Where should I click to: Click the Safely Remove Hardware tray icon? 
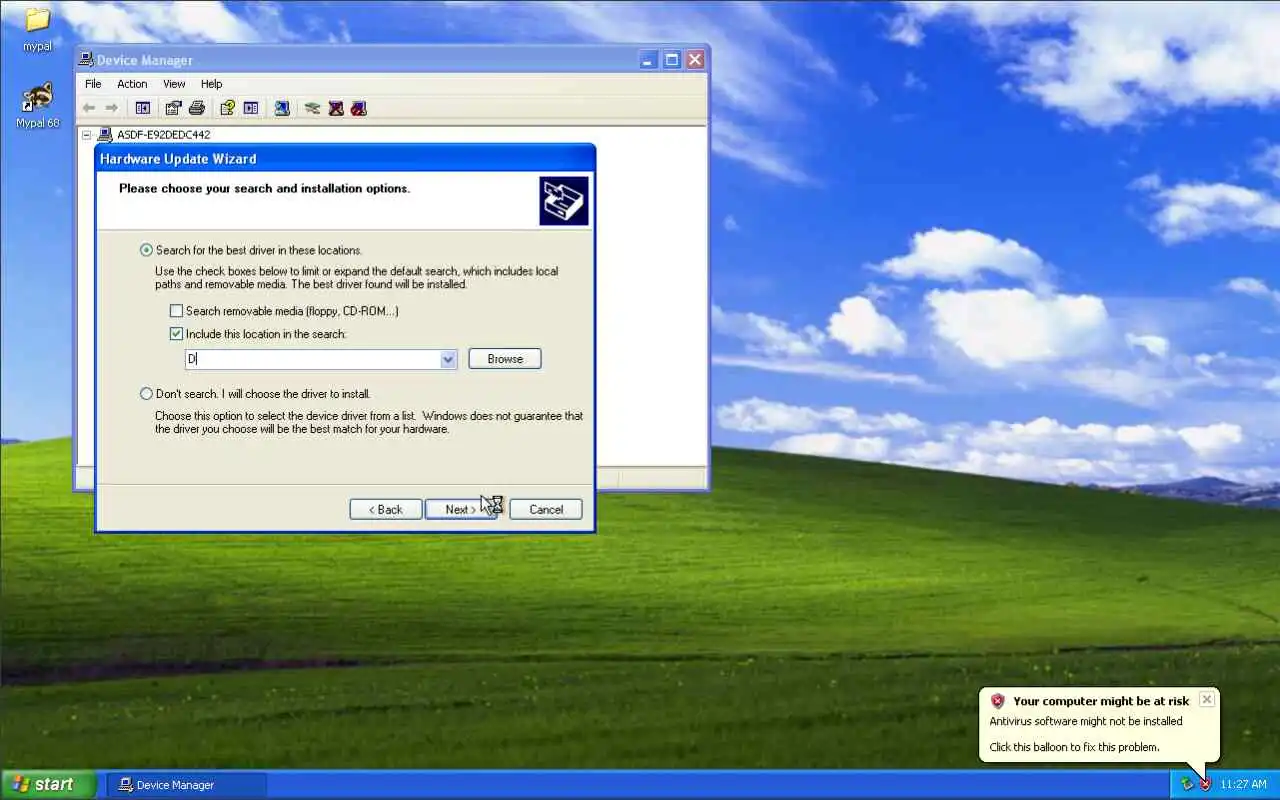(1187, 784)
